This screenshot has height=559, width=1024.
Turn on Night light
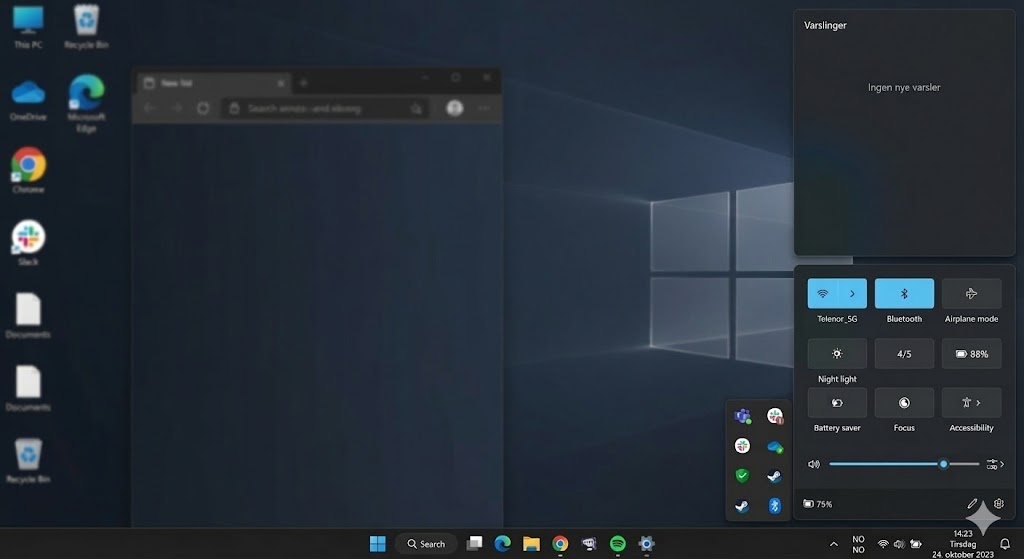pos(837,354)
